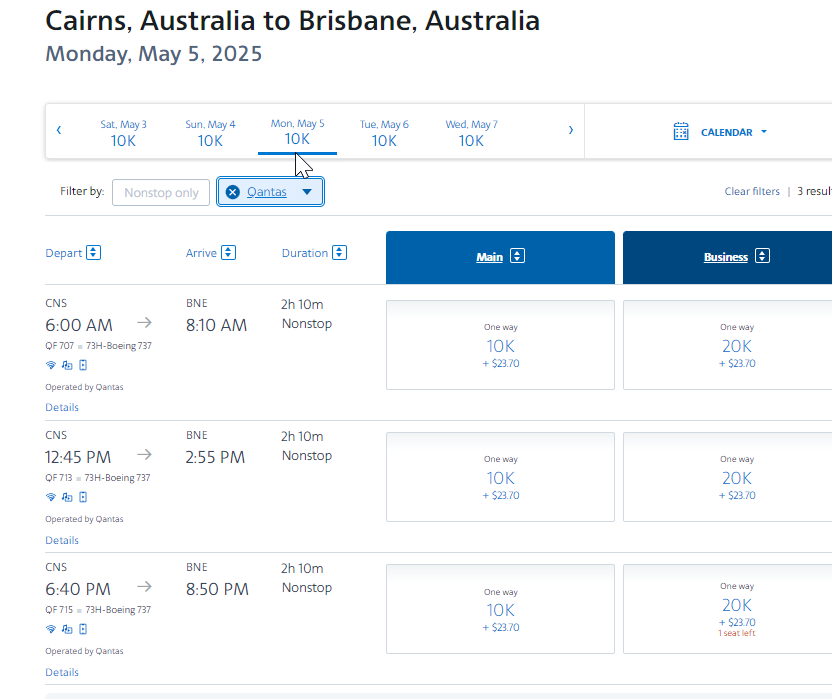Select the Tue, May 6 date tab
The width and height of the screenshot is (832, 699).
click(x=384, y=133)
